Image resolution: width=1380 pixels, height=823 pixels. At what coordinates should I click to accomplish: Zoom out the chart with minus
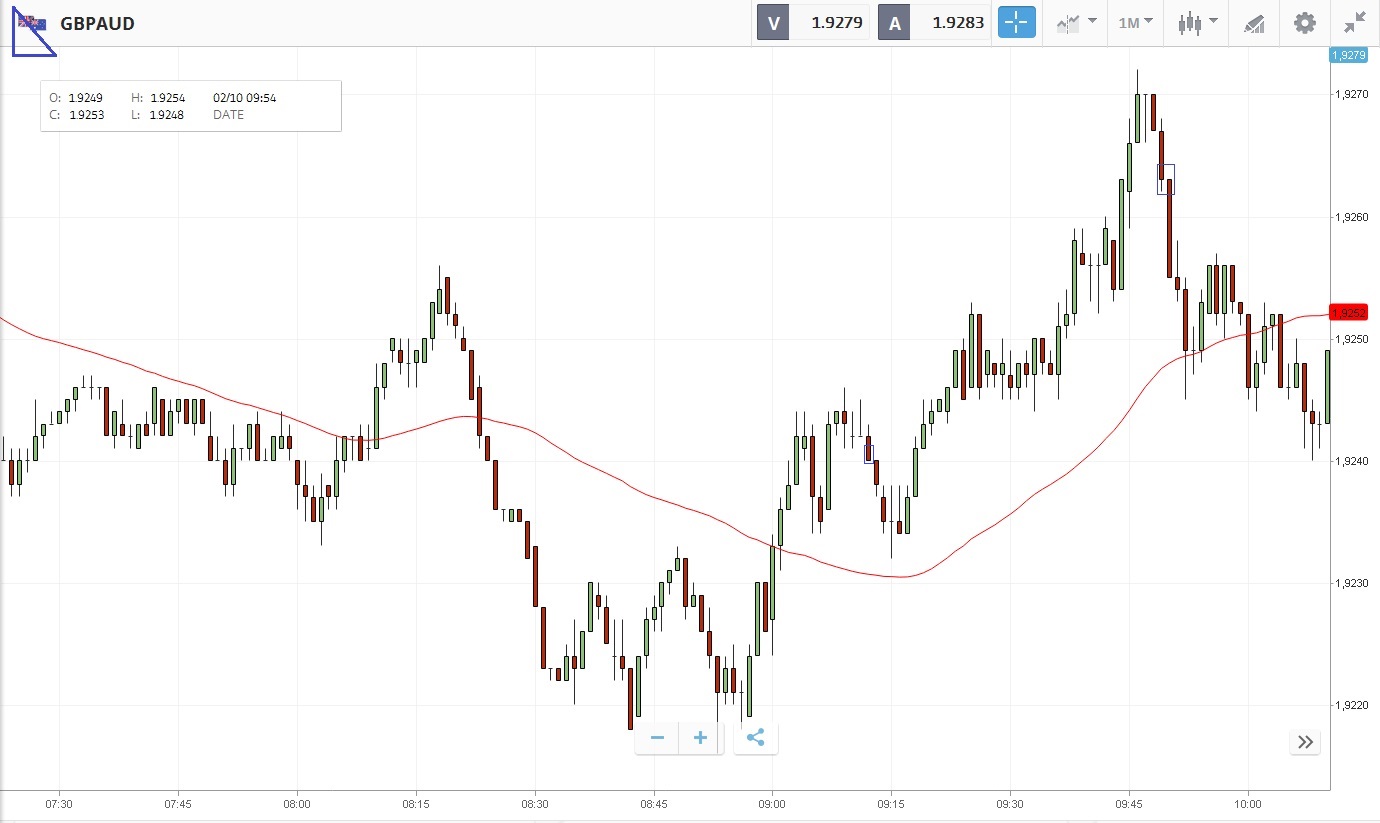pos(657,738)
